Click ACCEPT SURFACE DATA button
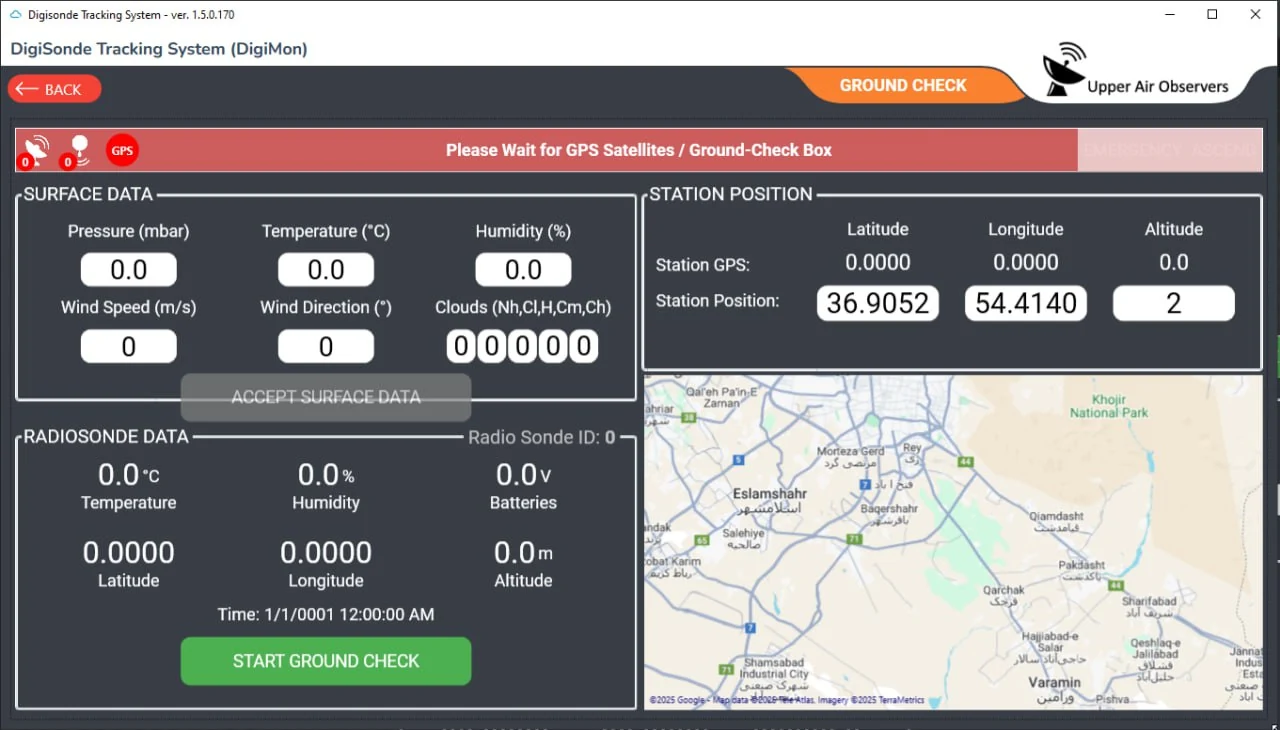This screenshot has height=730, width=1280. coord(326,397)
